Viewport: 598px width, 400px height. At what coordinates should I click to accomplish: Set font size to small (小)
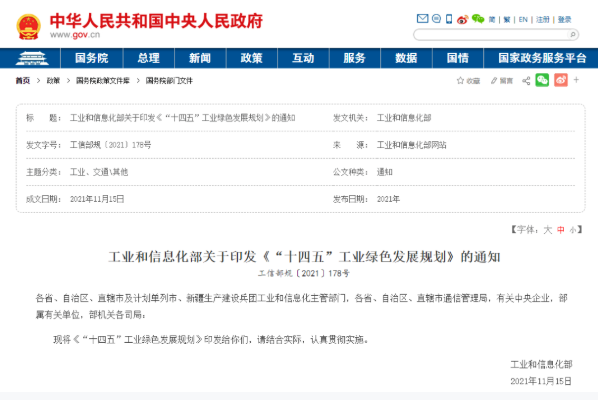[573, 230]
